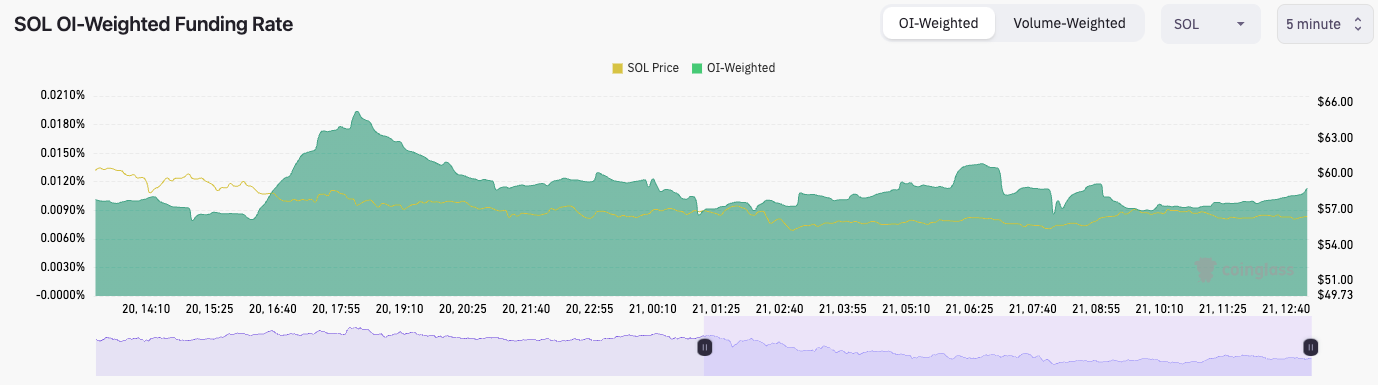
Task: Click the 0.0150% y-axis label
Action: 63,153
